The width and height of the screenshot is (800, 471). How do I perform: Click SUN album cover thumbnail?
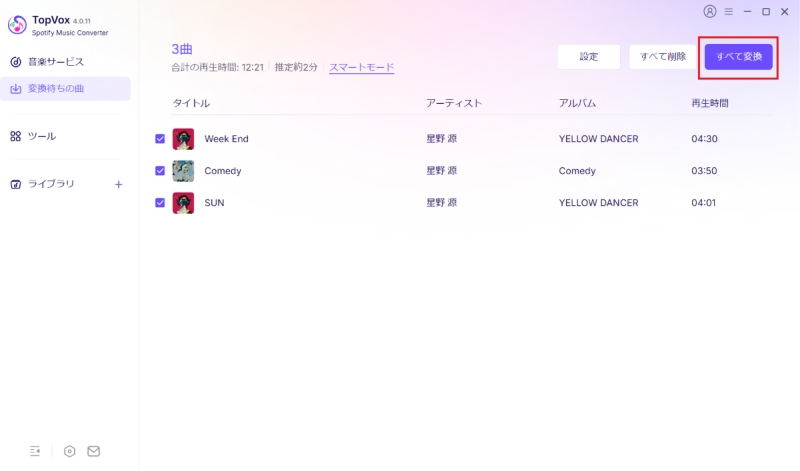pos(183,203)
